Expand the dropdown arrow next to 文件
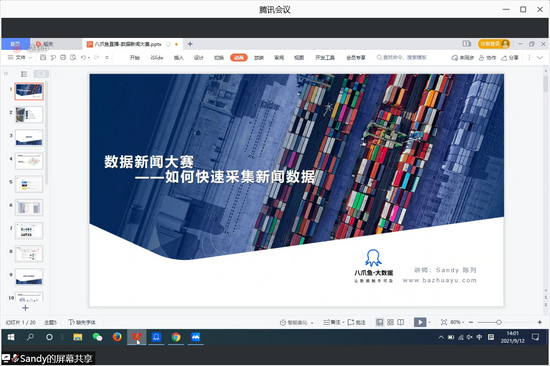 pyautogui.click(x=31, y=58)
